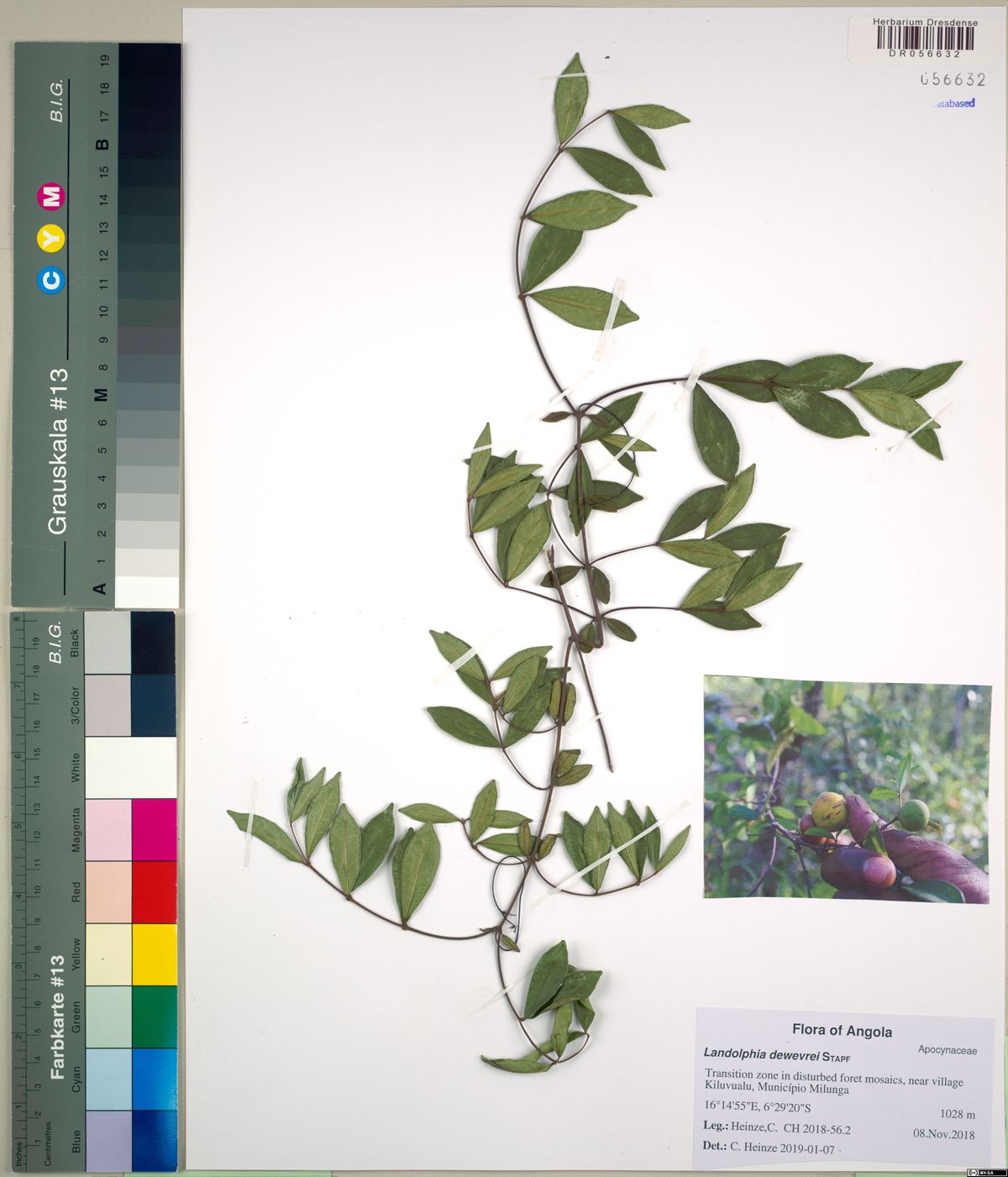Choose the saturated cyan swatch on the Farbkarte
Viewport: 1008px width, 1177px height.
coord(154,1078)
